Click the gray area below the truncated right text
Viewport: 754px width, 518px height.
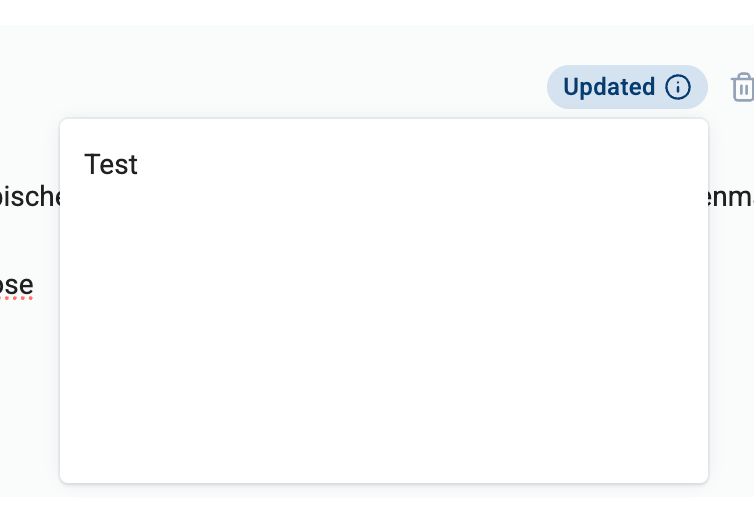731,300
